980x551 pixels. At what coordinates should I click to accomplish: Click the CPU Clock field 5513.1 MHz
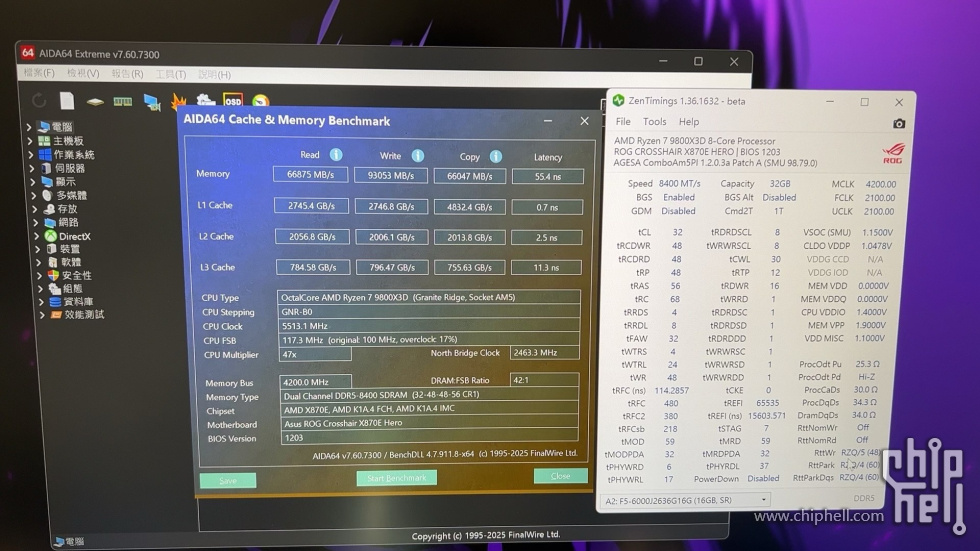[x=429, y=325]
